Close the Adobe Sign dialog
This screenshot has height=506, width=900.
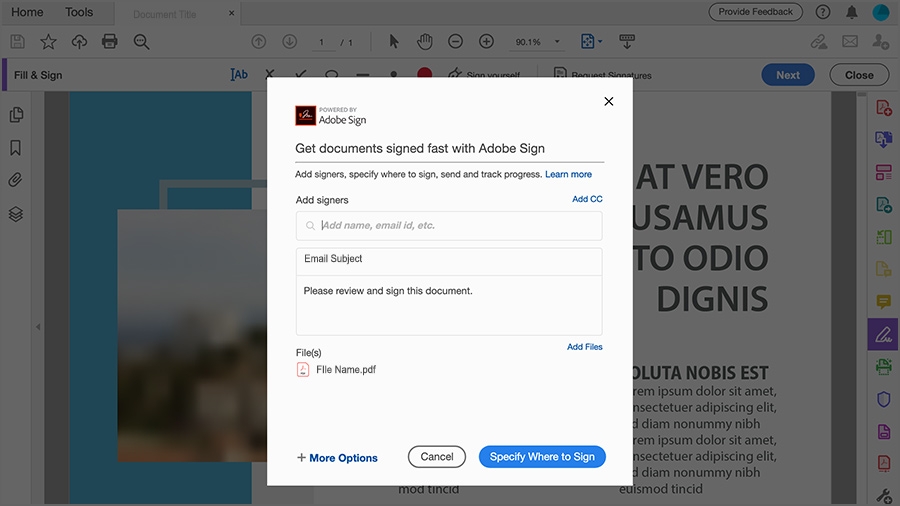point(609,102)
